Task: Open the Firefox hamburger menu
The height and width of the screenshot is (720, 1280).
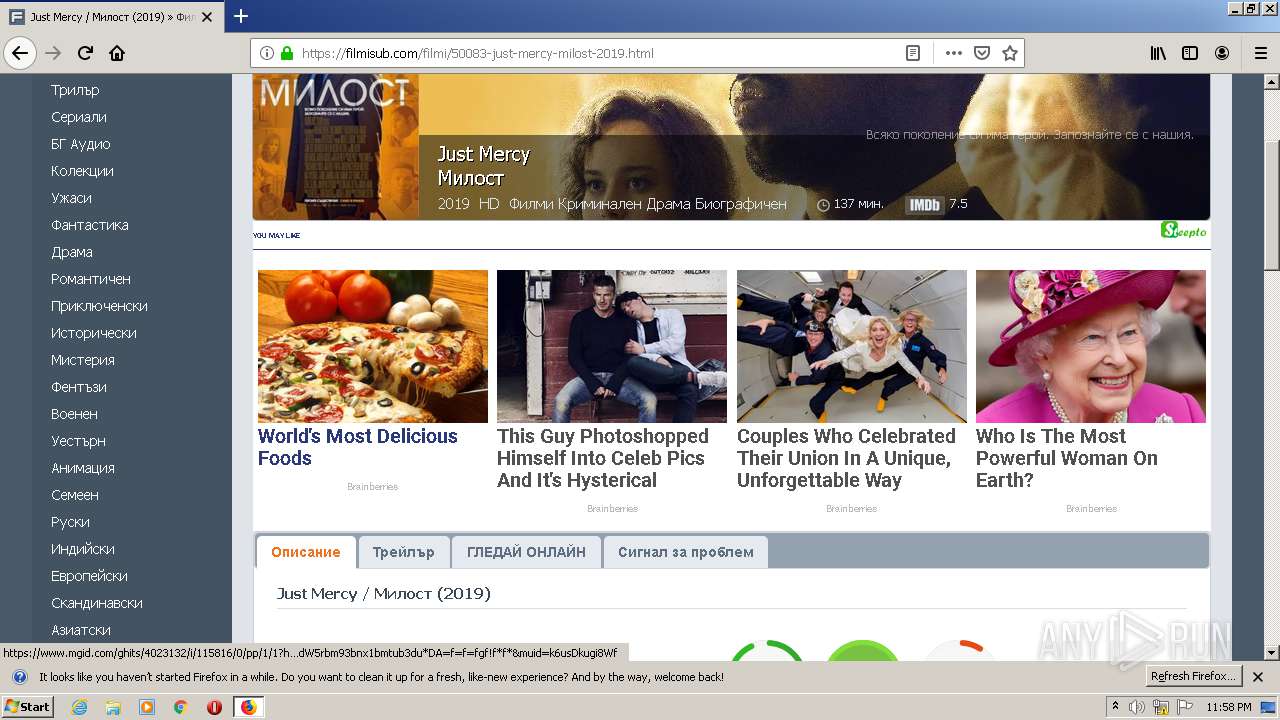Action: click(x=1261, y=53)
